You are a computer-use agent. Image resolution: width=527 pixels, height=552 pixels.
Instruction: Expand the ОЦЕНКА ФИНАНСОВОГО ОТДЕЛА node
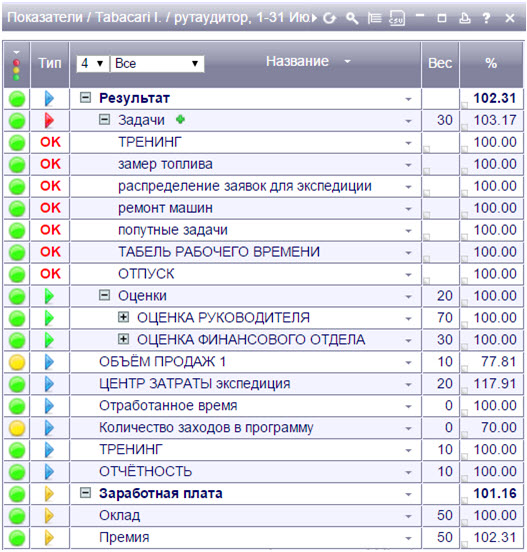(123, 339)
